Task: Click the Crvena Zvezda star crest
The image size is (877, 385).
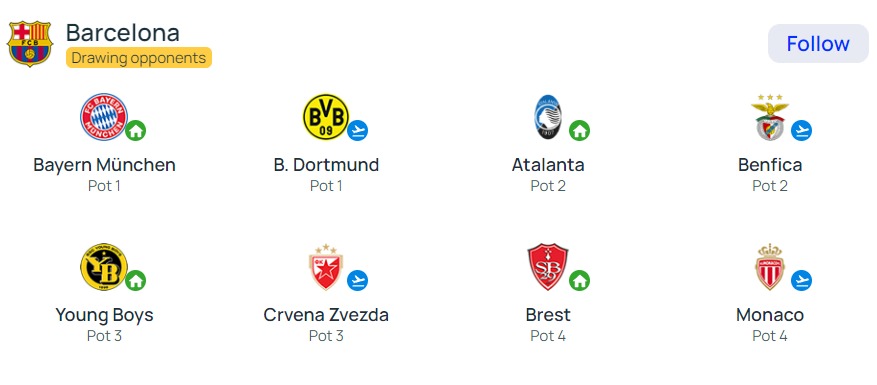Action: tap(326, 267)
